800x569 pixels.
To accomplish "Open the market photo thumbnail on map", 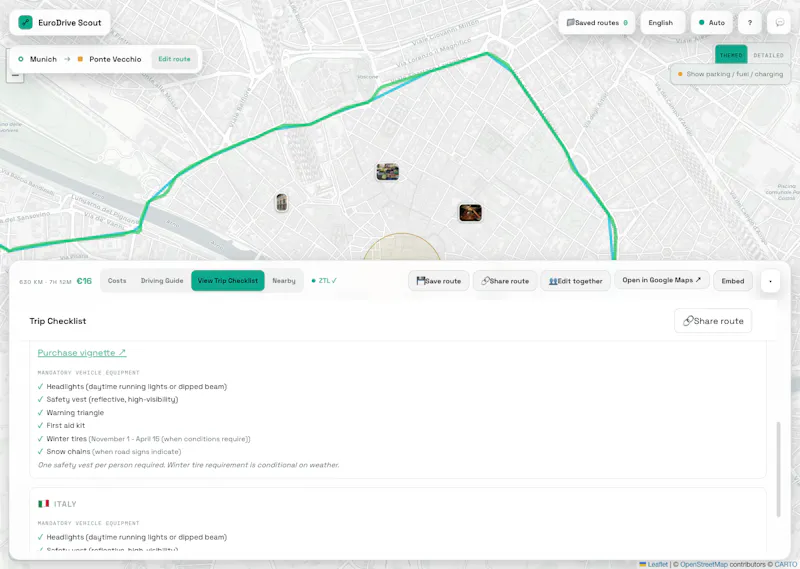I will pyautogui.click(x=388, y=172).
